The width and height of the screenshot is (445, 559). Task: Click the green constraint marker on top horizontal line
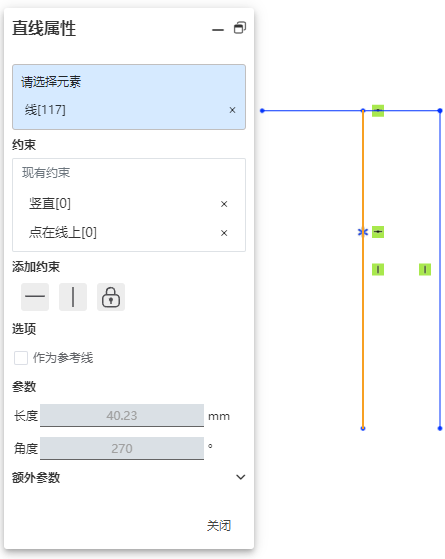[x=378, y=111]
